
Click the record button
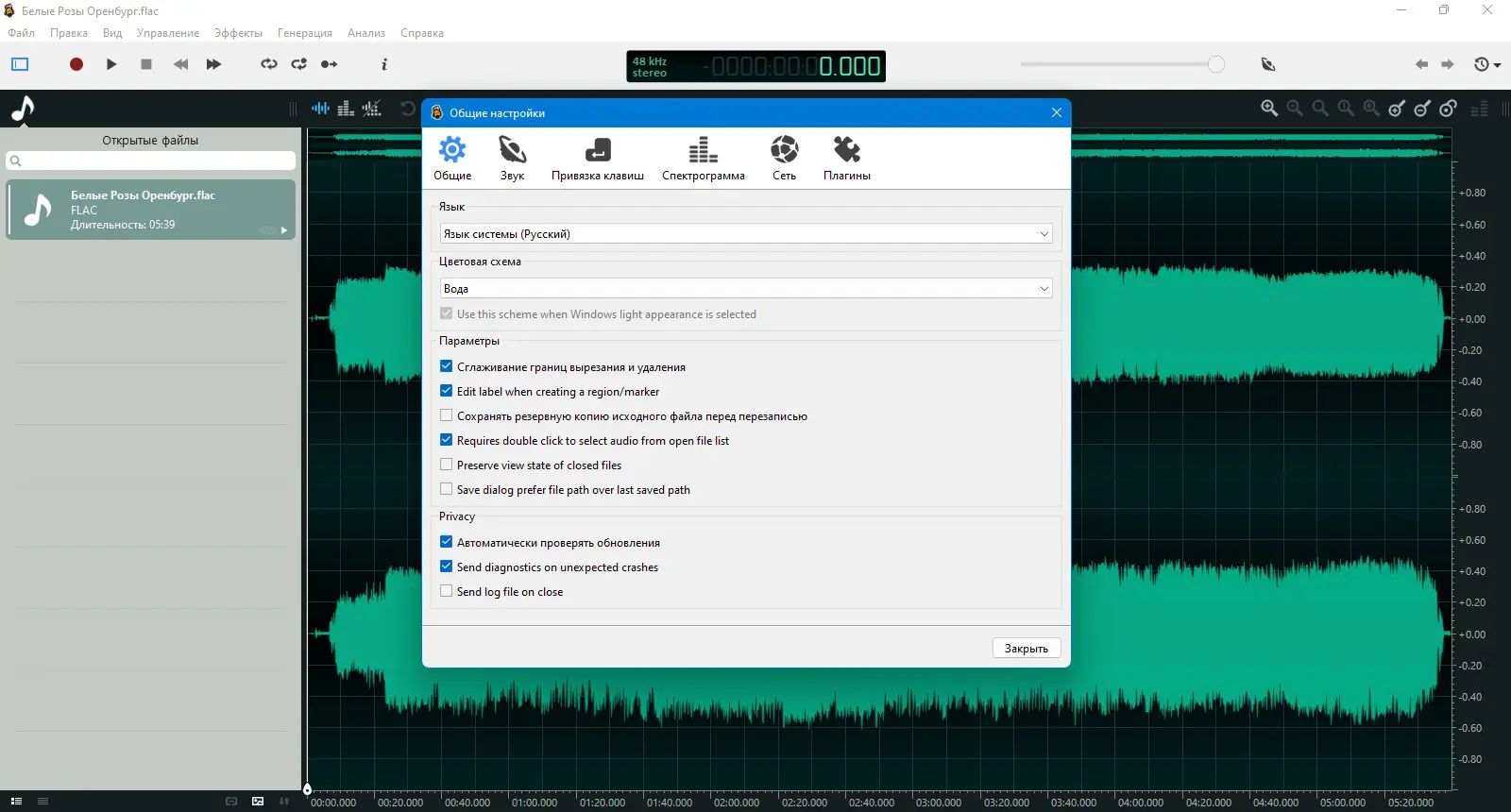(x=76, y=64)
